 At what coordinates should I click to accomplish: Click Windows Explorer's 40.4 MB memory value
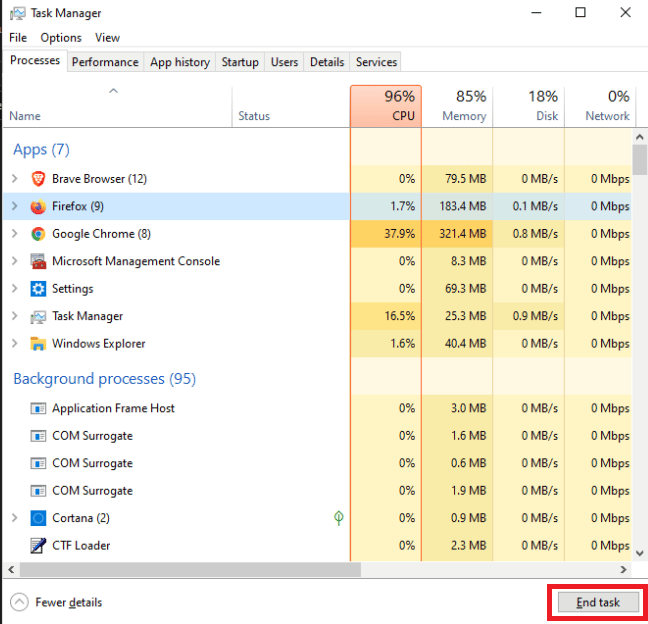tap(465, 344)
